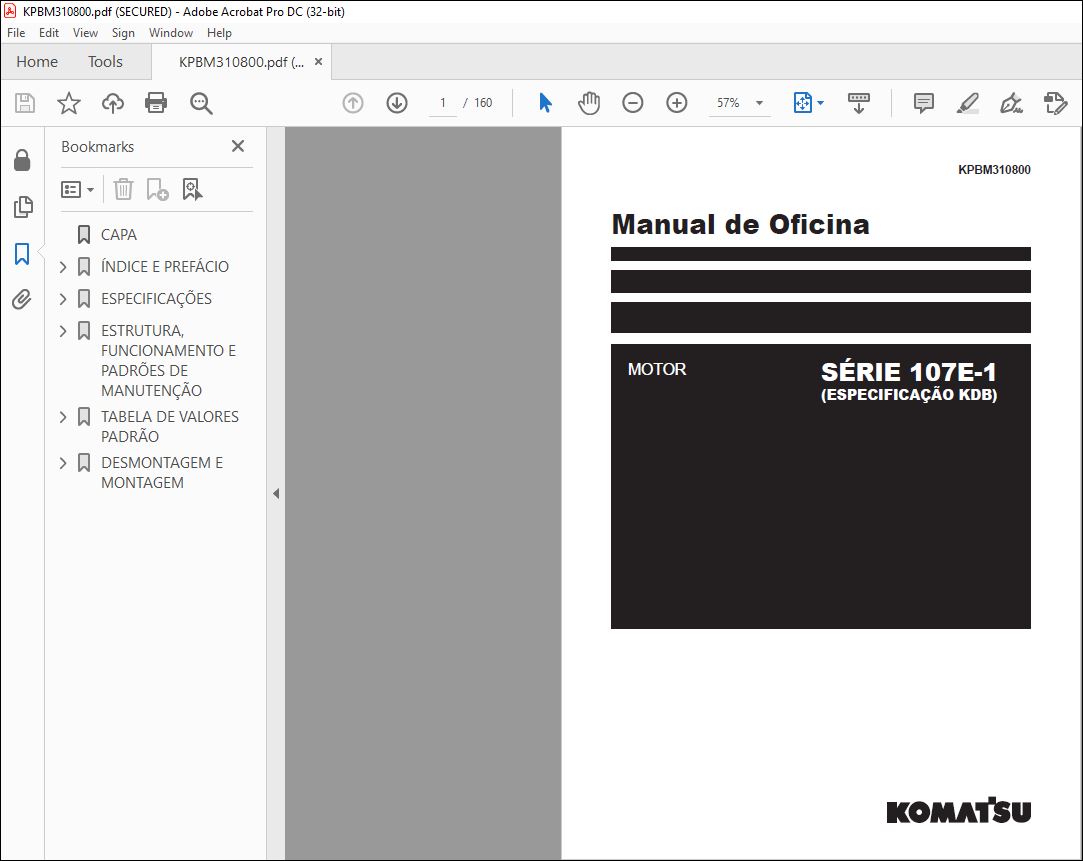Image resolution: width=1083 pixels, height=861 pixels.
Task: Activate the Hand pan tool
Action: click(588, 103)
